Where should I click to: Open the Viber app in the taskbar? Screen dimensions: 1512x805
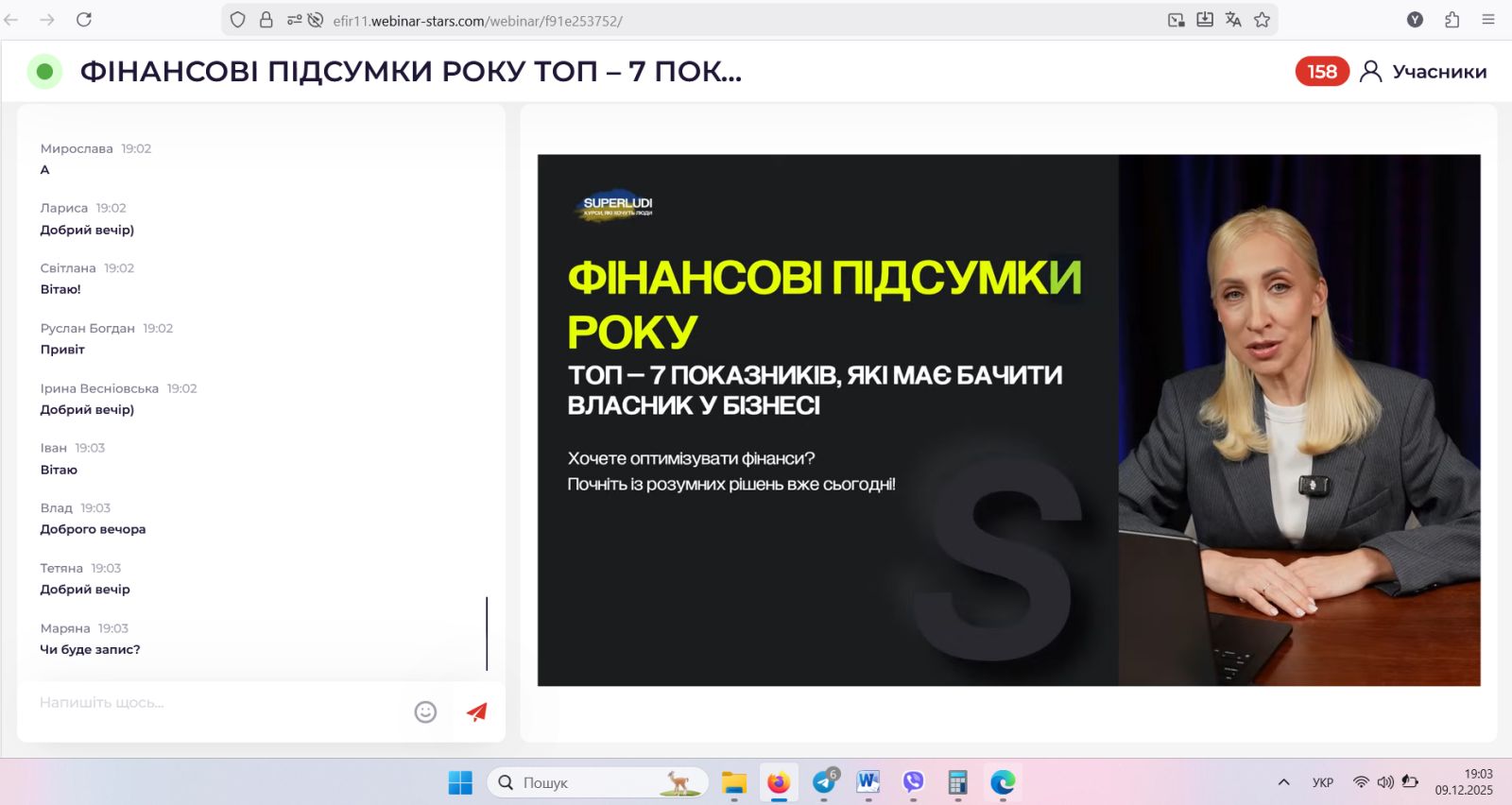[913, 782]
